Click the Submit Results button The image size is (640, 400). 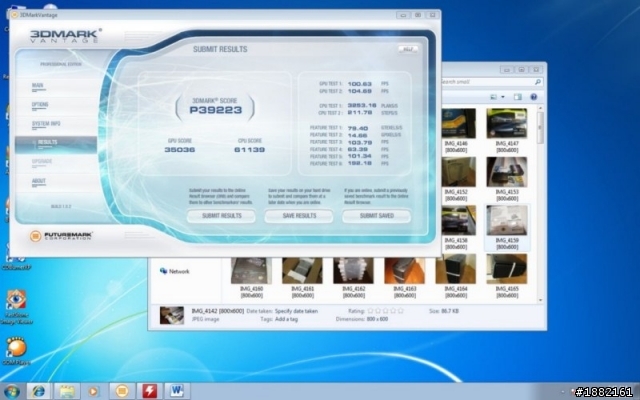(x=222, y=216)
